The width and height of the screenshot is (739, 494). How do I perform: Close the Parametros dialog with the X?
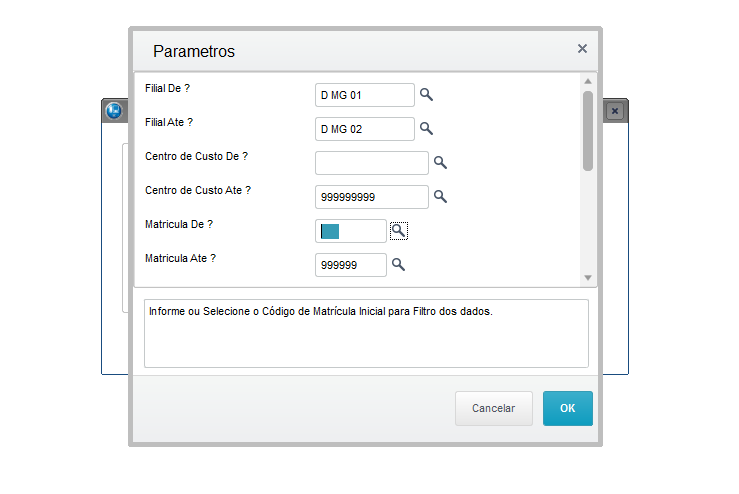(583, 49)
